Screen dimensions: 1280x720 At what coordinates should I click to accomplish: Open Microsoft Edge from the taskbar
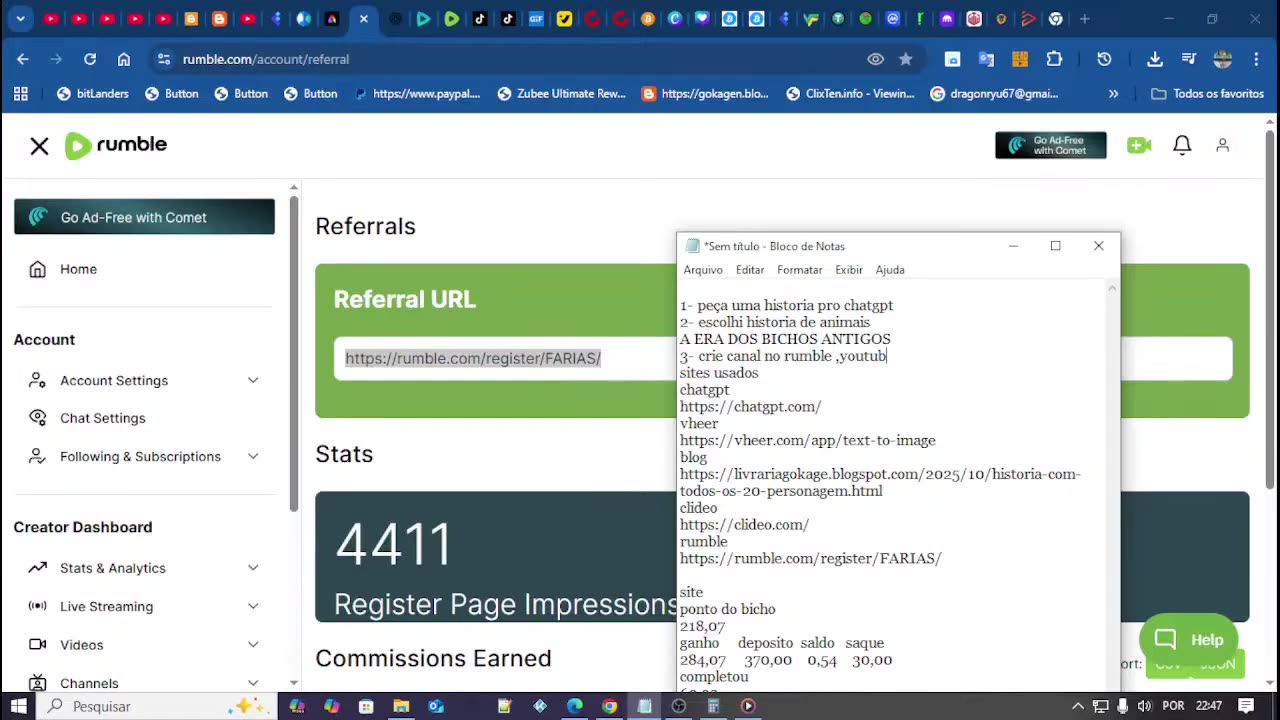pos(575,706)
